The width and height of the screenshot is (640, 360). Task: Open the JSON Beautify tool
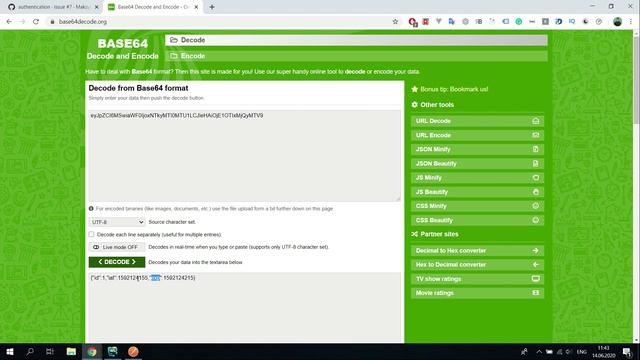(477, 163)
